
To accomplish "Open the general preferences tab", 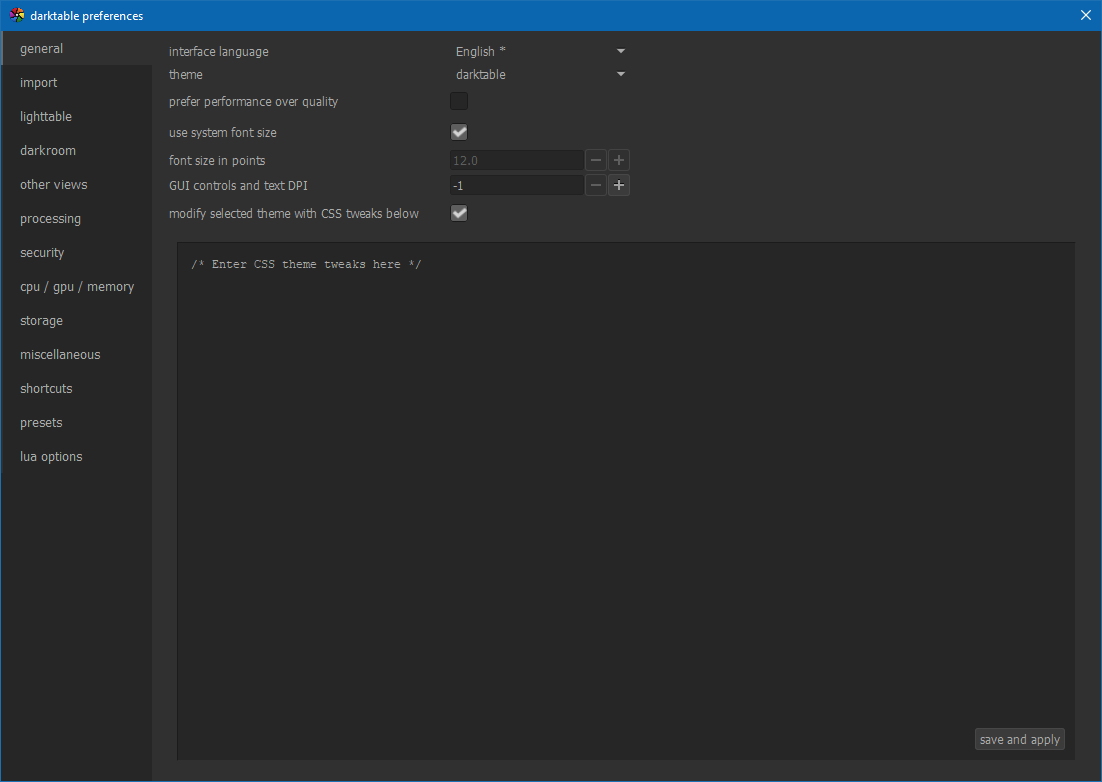I will coord(76,48).
